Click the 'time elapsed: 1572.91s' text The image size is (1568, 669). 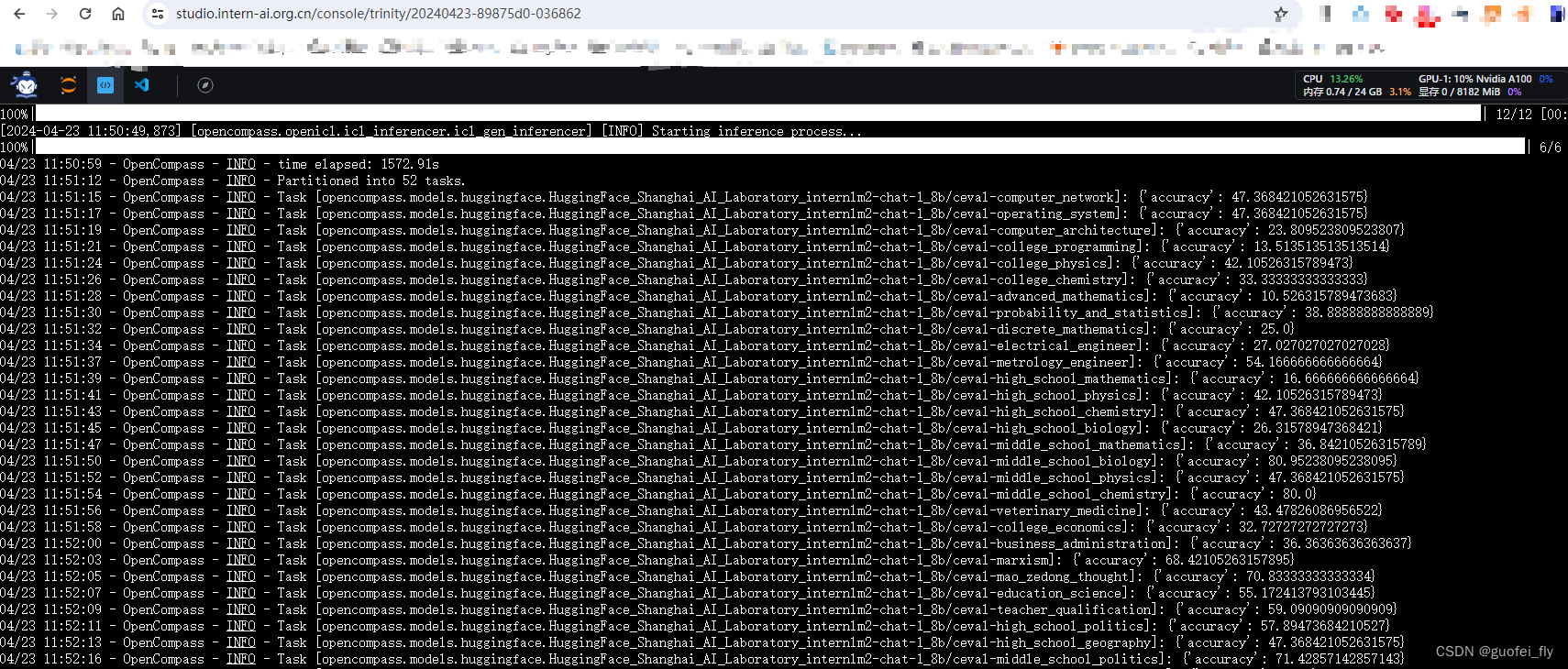359,164
